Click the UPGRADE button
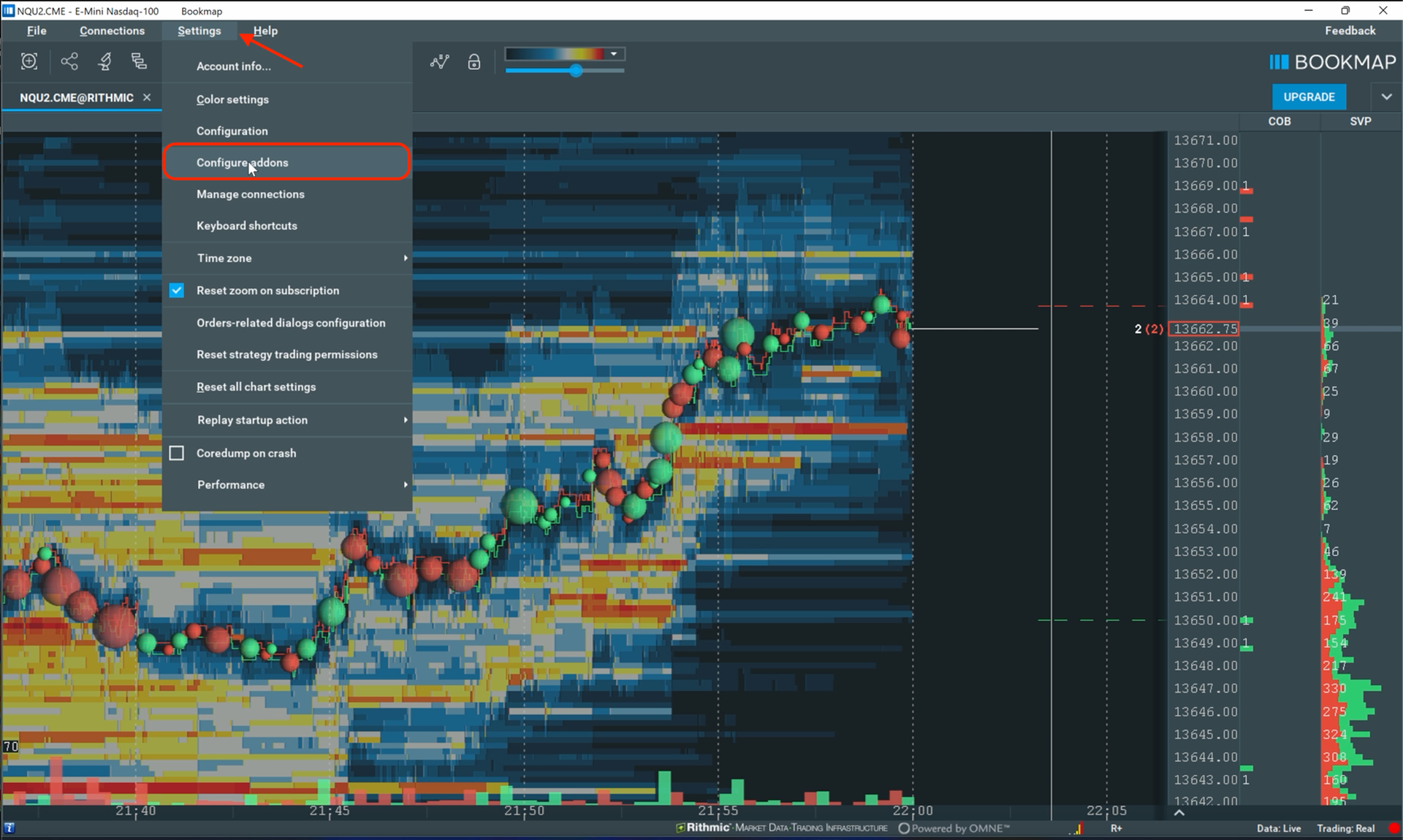The width and height of the screenshot is (1403, 840). tap(1309, 97)
